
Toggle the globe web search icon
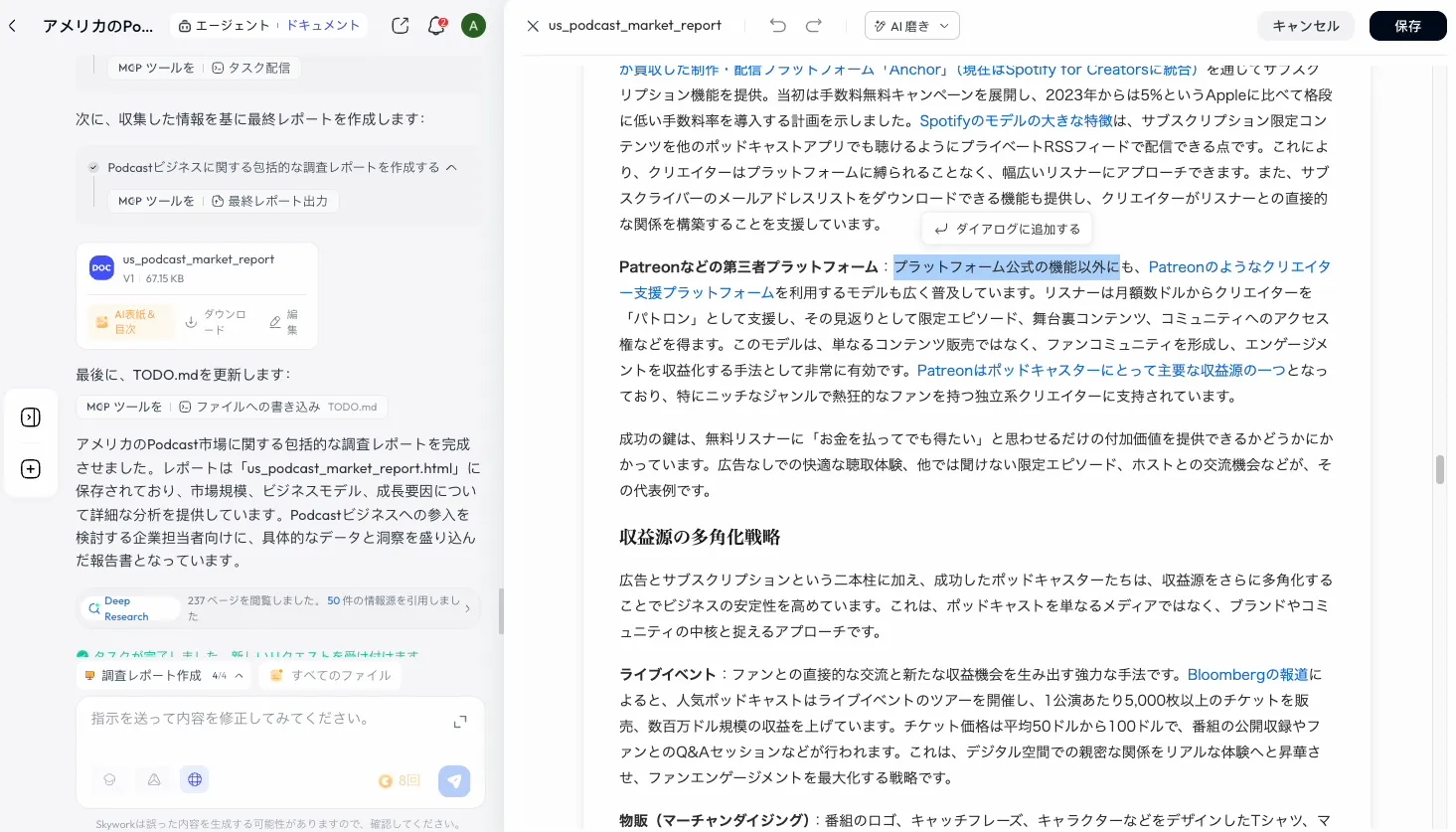[195, 780]
